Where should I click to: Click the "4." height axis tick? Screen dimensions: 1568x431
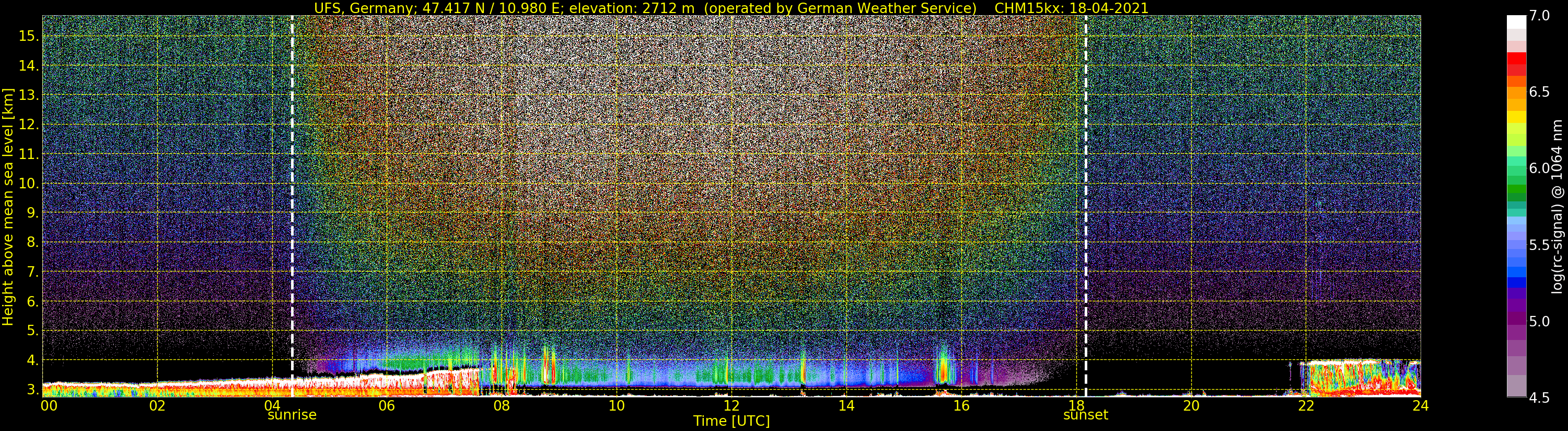(x=32, y=360)
